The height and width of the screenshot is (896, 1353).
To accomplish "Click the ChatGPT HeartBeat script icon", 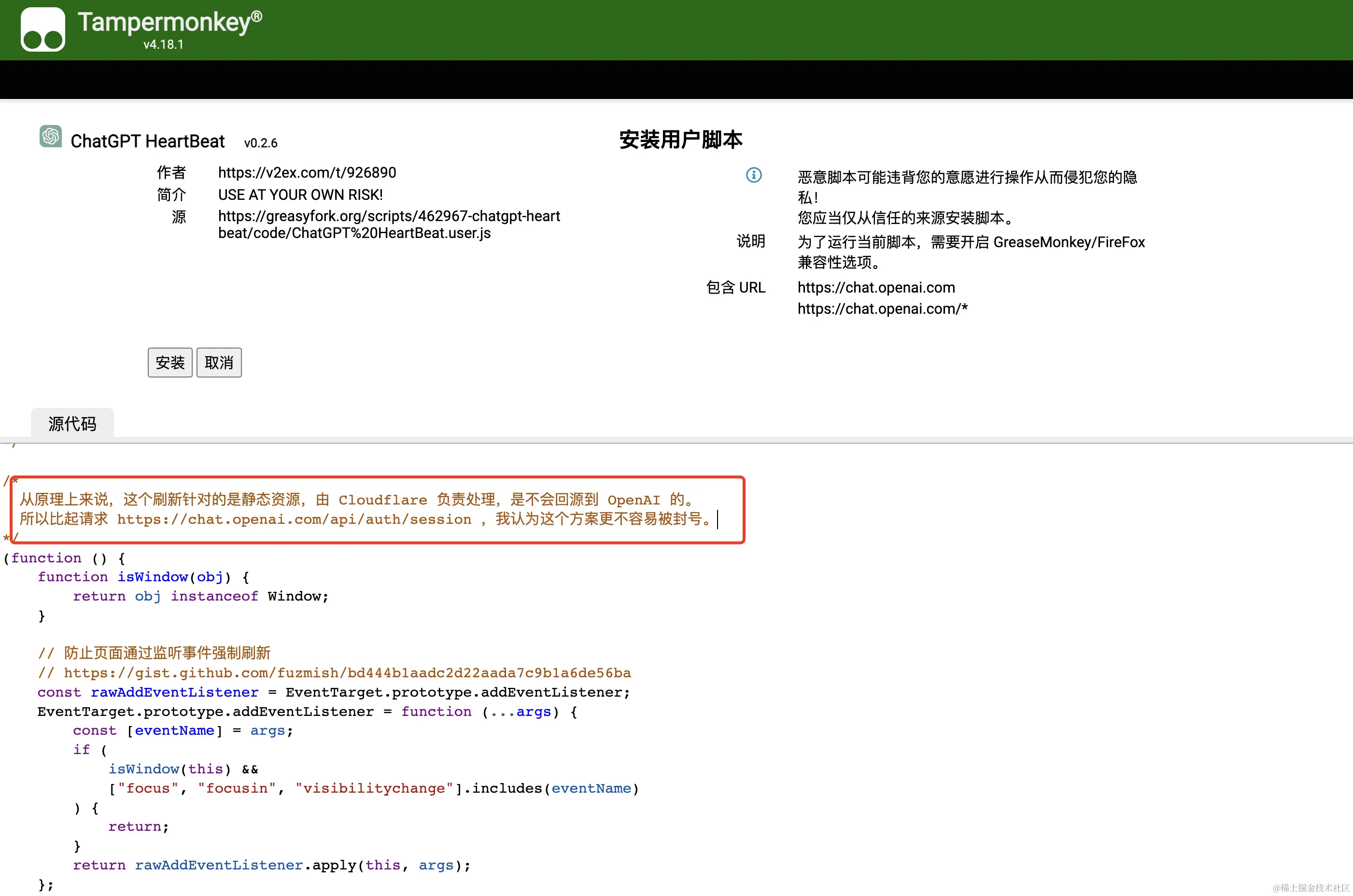I will click(x=50, y=137).
